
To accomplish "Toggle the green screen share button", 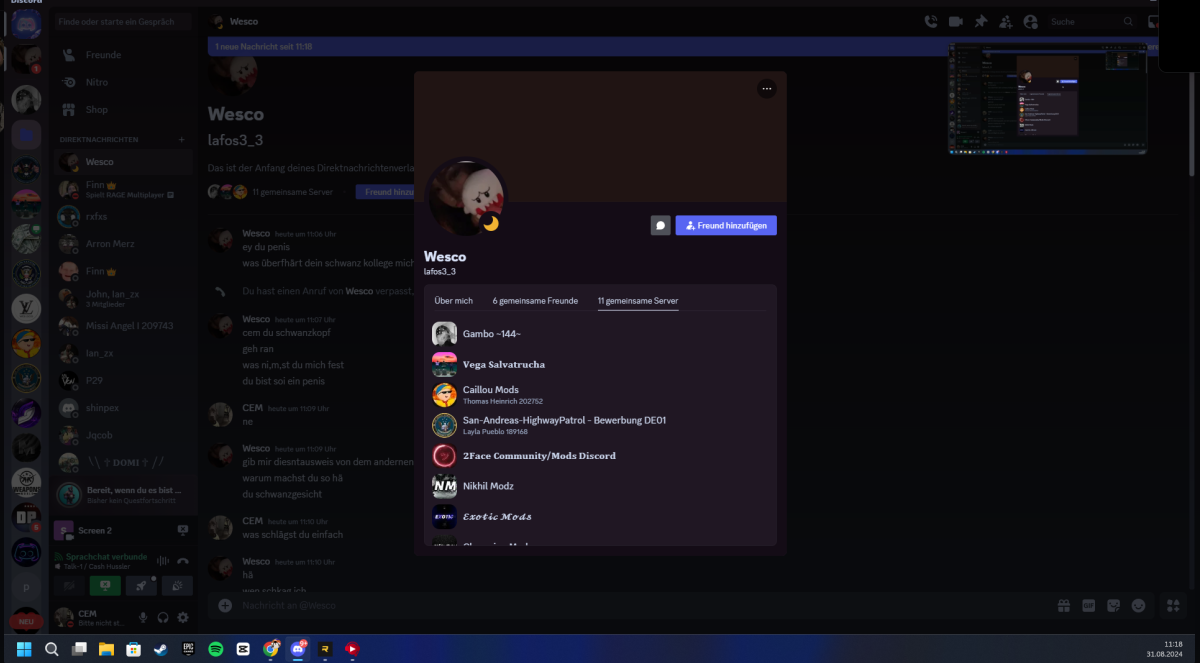I will [x=105, y=586].
